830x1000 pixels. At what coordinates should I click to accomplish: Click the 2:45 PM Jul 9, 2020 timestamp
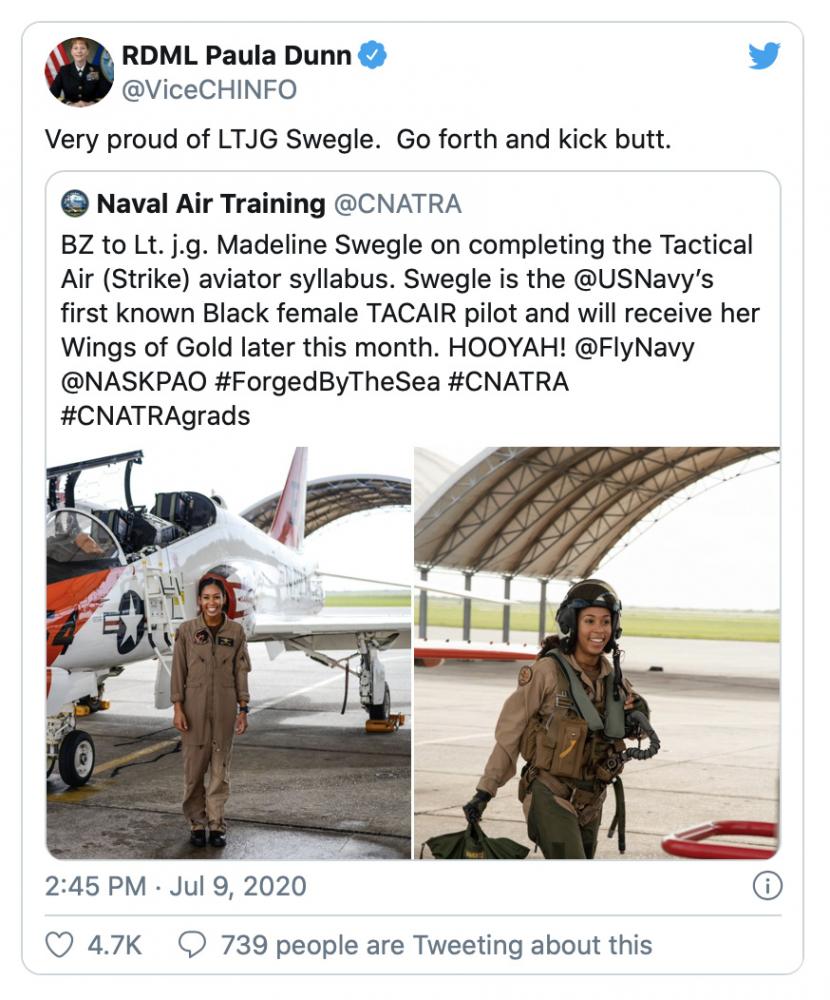(175, 886)
